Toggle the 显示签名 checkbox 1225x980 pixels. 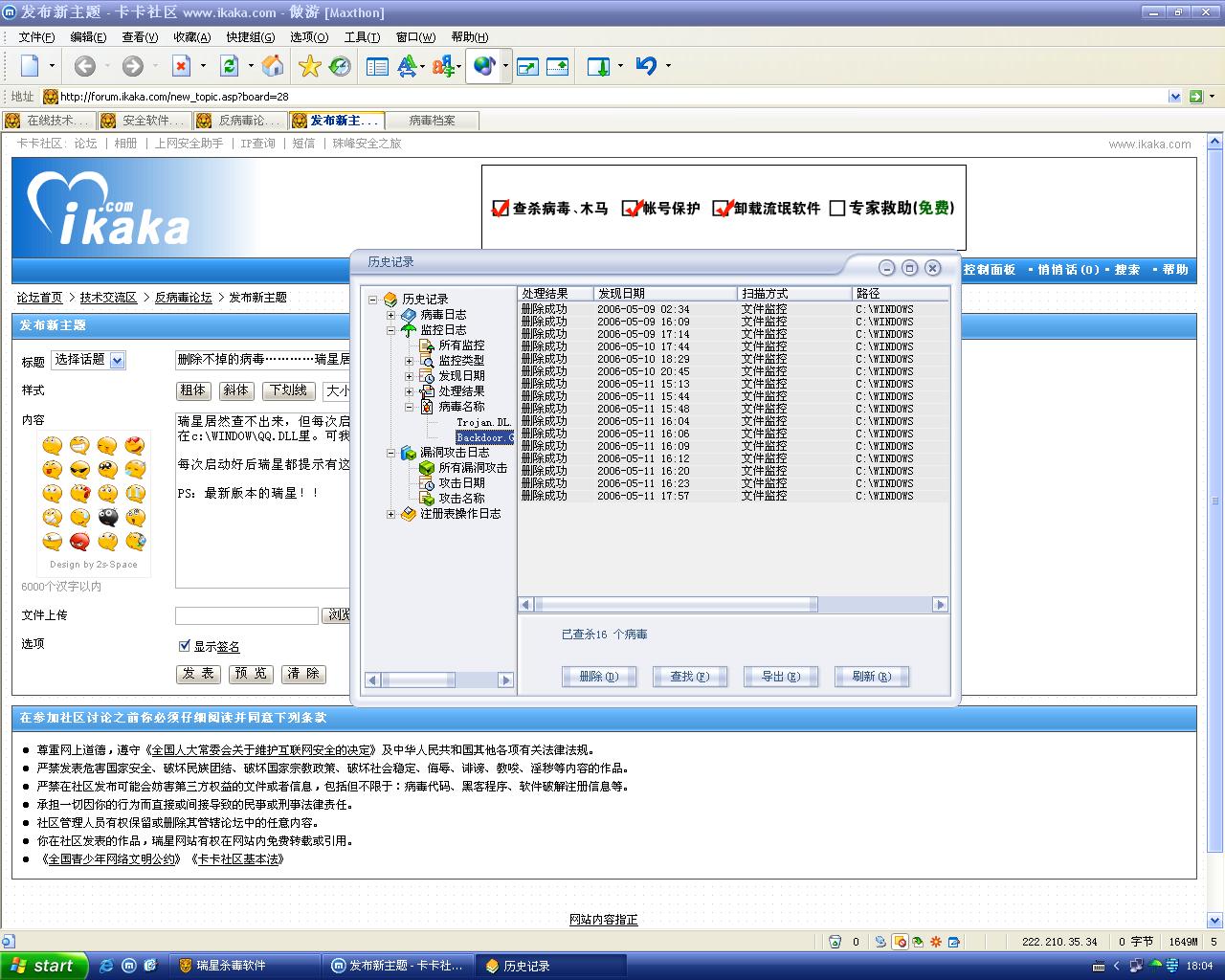point(185,646)
